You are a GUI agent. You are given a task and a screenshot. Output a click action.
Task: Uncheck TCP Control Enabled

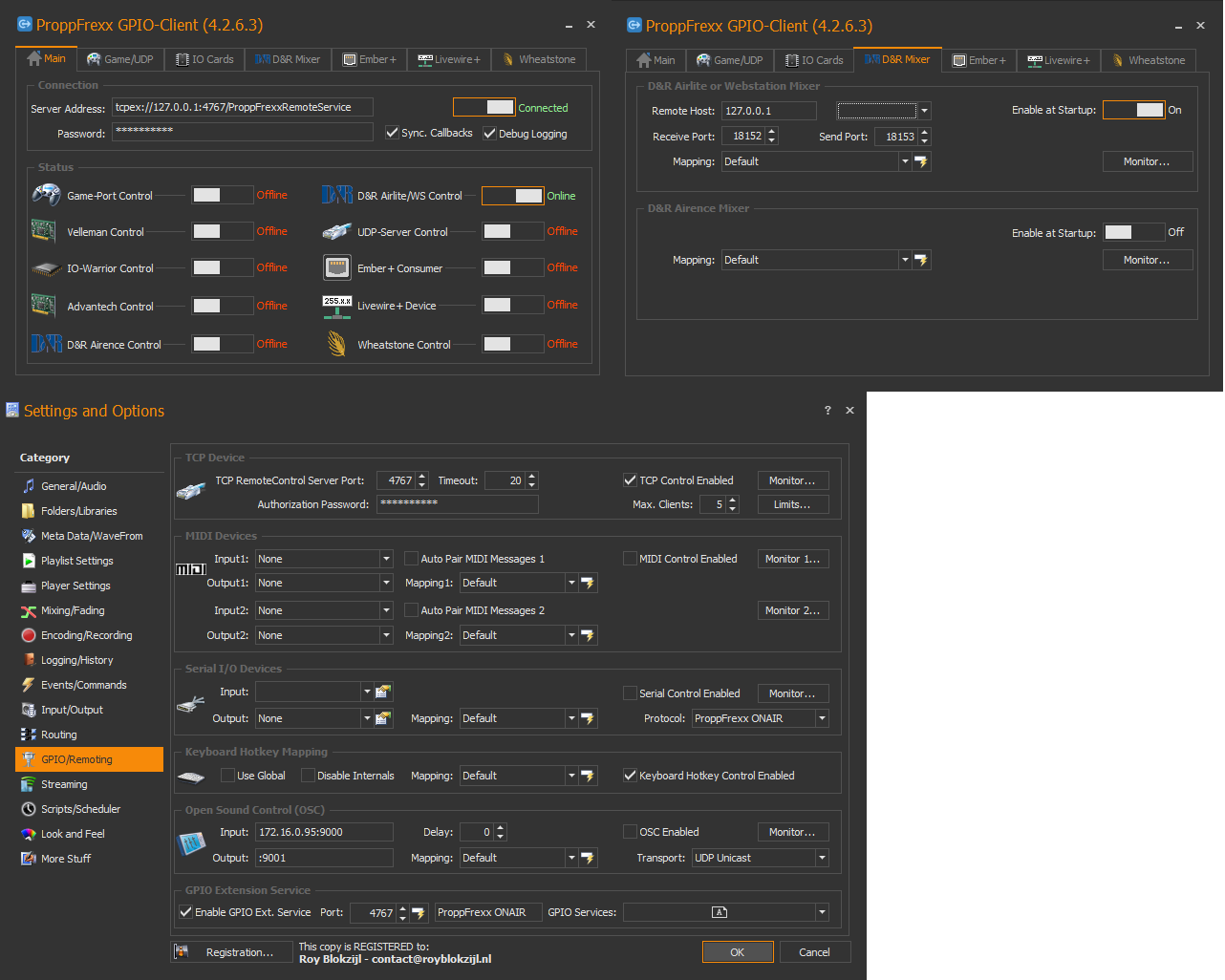click(x=630, y=480)
